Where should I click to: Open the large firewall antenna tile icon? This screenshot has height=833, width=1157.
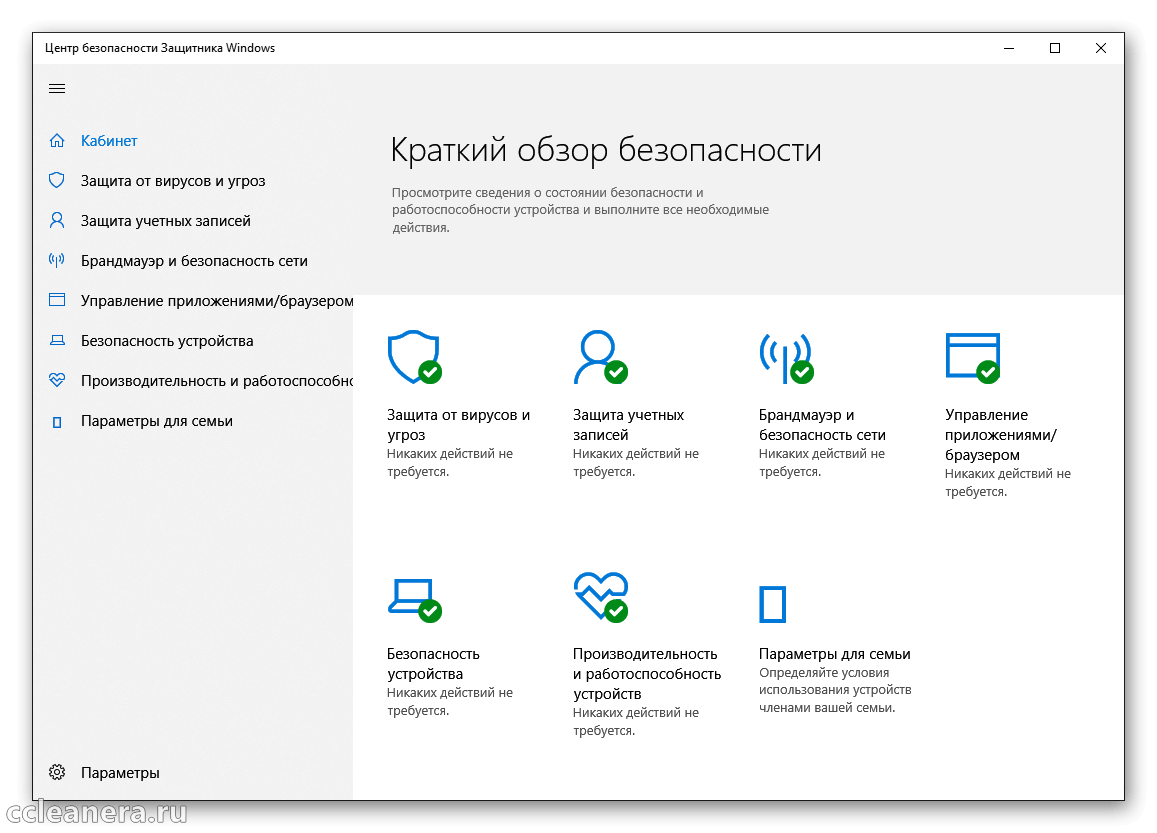click(x=787, y=358)
